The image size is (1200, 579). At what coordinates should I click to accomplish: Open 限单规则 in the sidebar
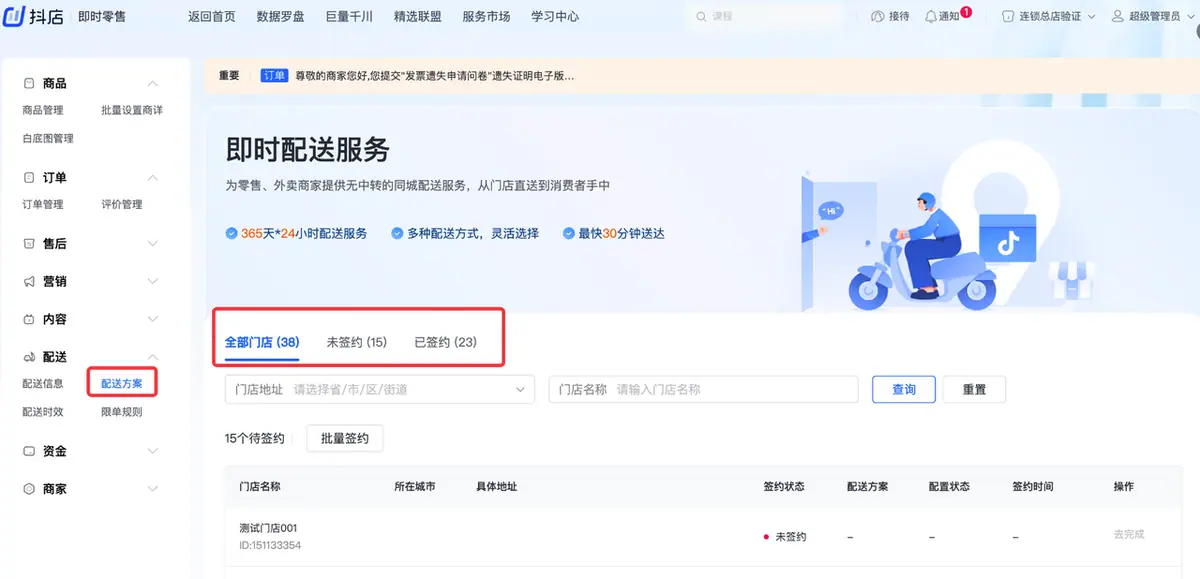click(x=122, y=412)
